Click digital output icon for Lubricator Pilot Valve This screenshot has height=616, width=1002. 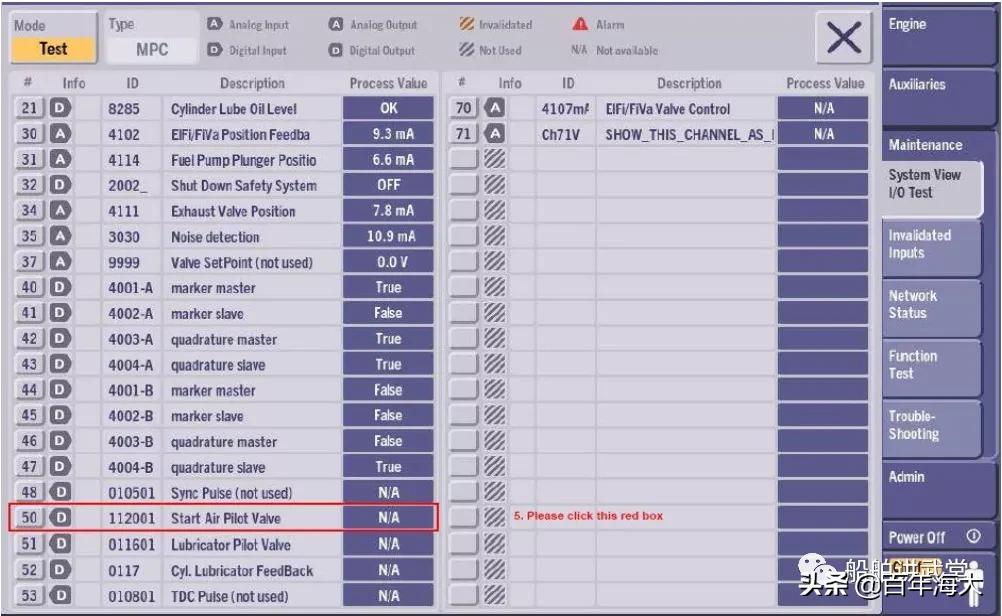tap(61, 544)
